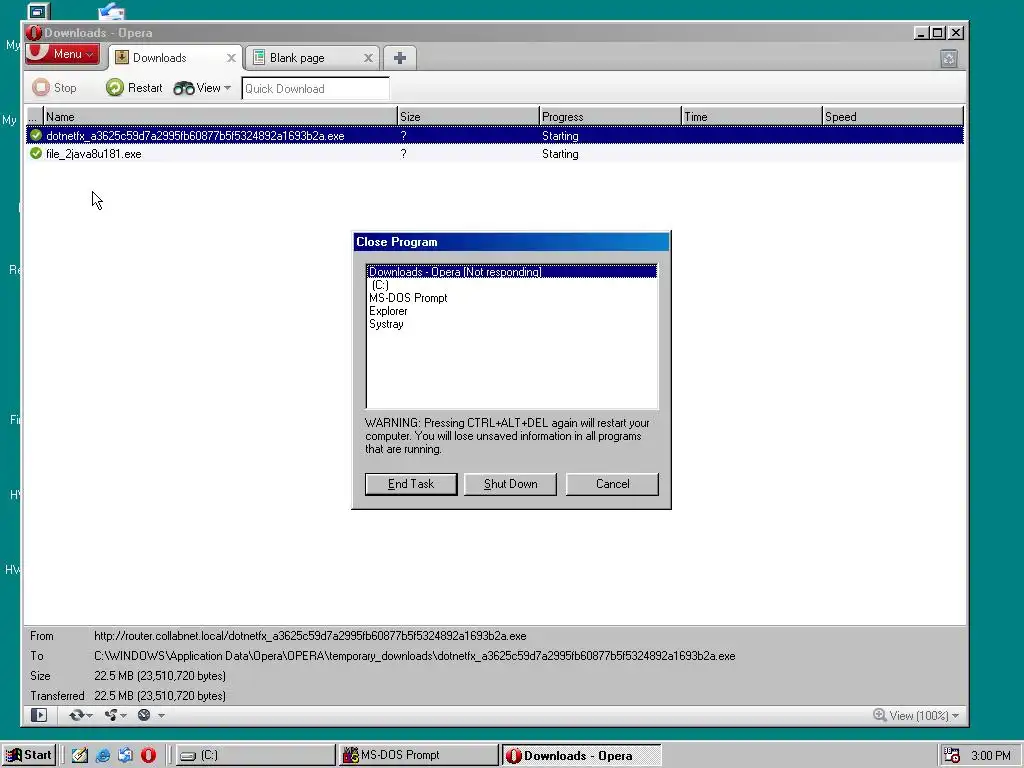Open the red Opera Menu button

(x=63, y=54)
